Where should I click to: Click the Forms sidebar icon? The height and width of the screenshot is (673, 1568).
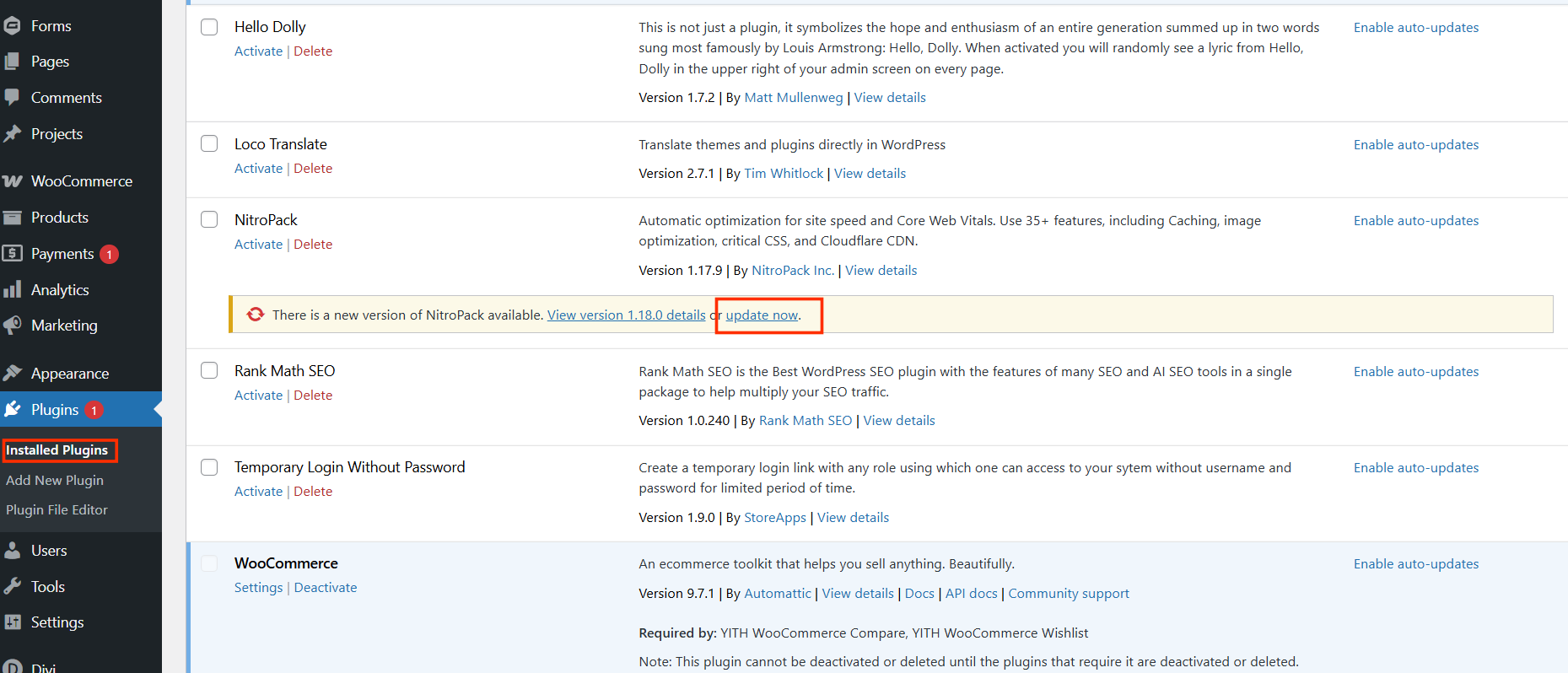click(x=12, y=26)
